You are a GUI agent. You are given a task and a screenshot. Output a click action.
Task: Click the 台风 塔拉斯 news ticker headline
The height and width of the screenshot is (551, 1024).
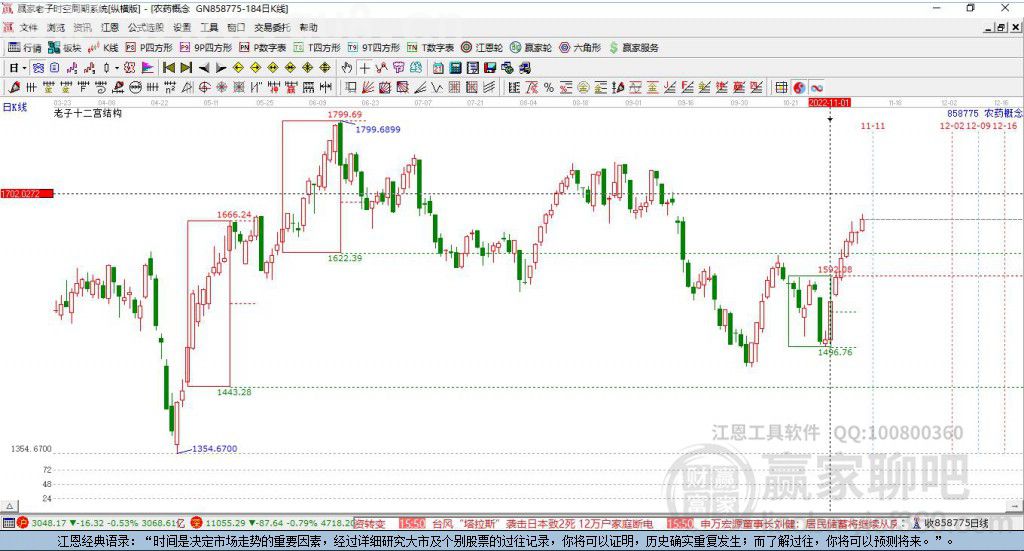[x=542, y=524]
